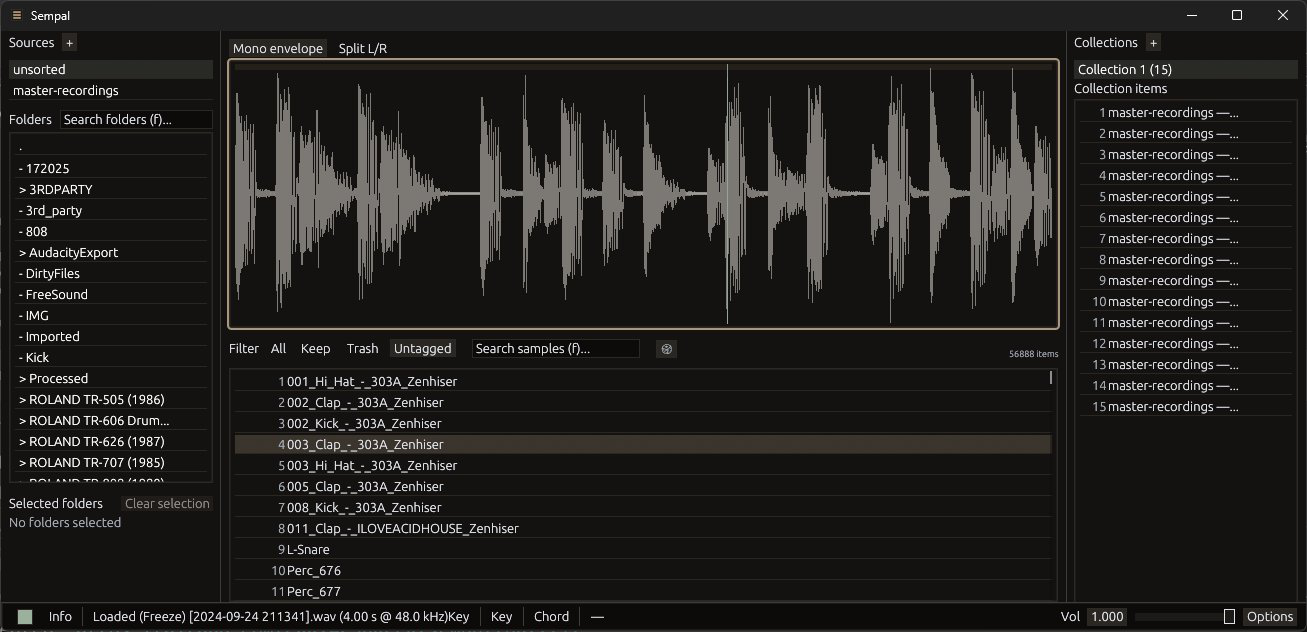
Task: Select sample 003_Clap_-_303A_Zenhiser in the list
Action: [400, 444]
